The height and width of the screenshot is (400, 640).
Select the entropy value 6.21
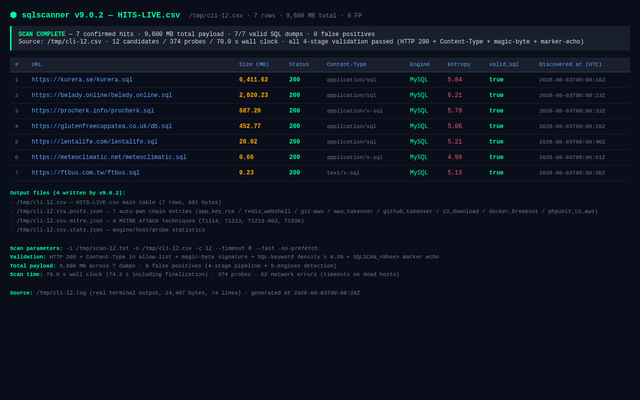[454, 95]
